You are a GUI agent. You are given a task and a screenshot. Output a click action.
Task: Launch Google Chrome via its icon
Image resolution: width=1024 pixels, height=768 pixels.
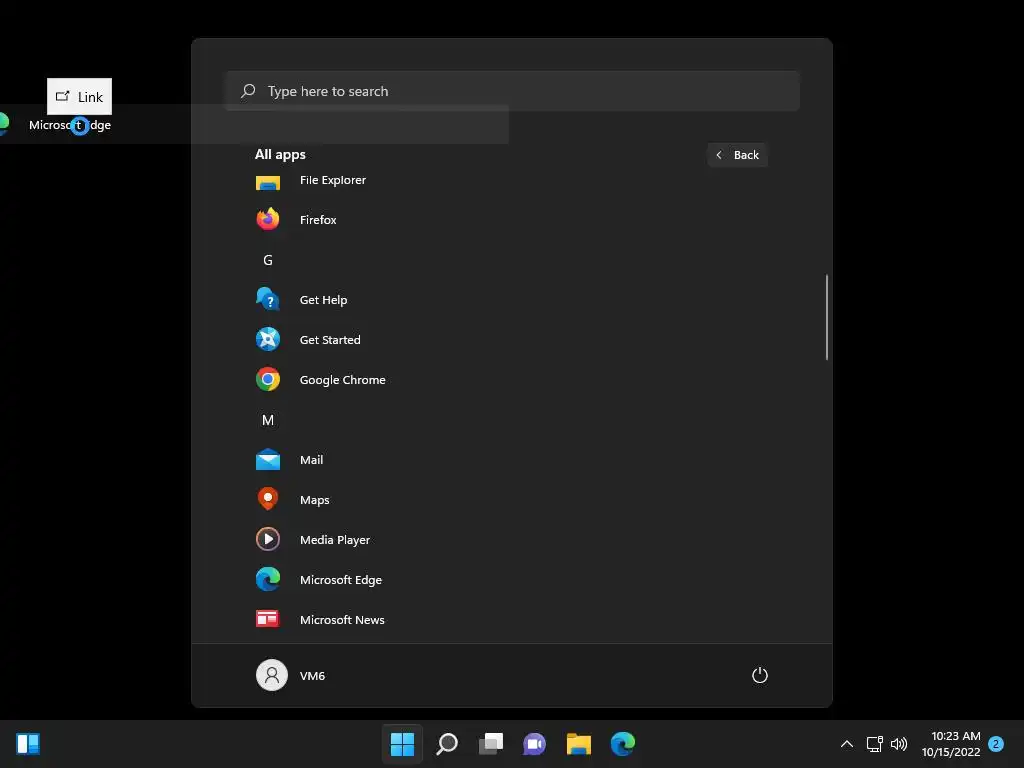pos(268,379)
